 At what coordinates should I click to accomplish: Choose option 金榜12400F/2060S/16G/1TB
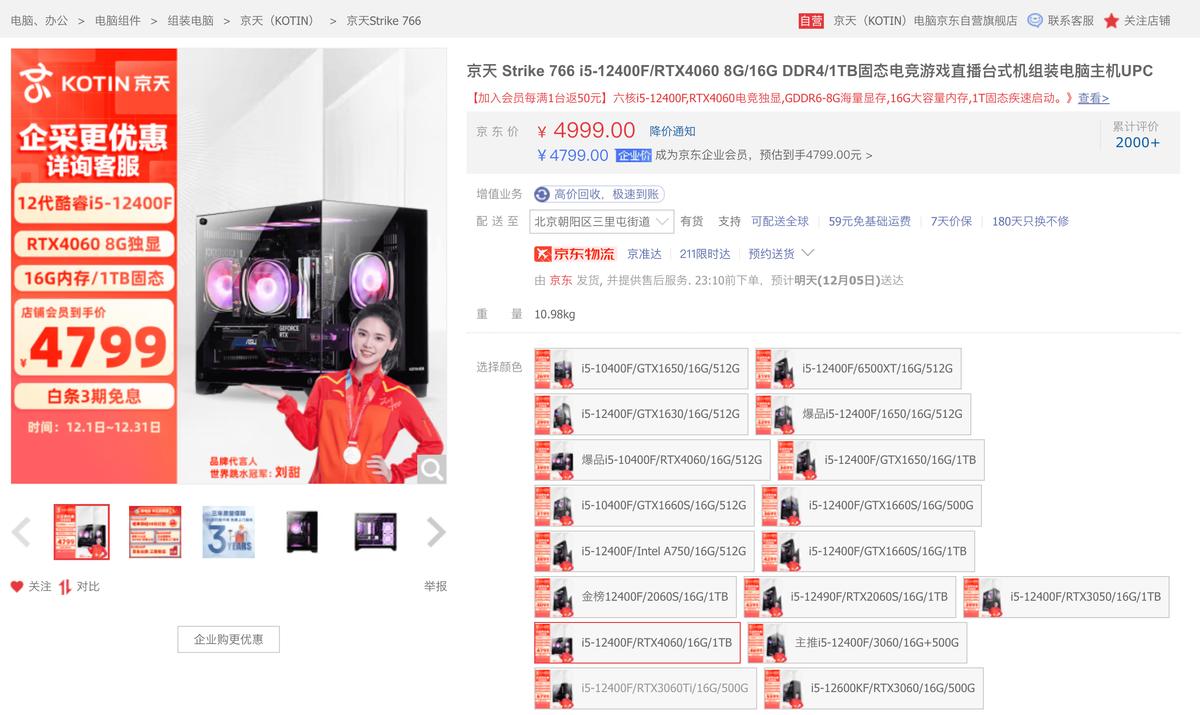coord(635,597)
